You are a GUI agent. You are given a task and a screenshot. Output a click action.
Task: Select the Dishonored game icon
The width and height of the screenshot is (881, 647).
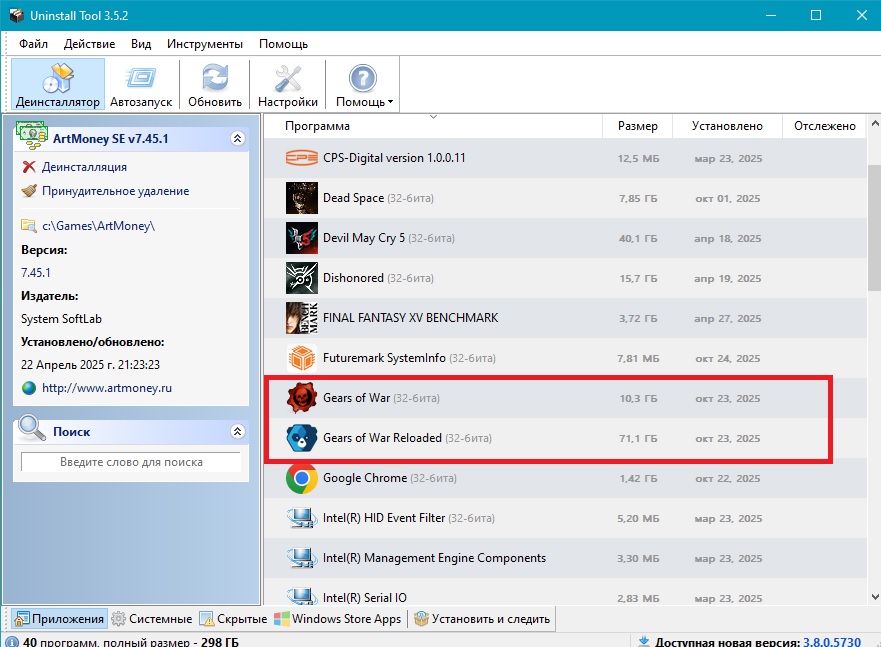coord(302,278)
